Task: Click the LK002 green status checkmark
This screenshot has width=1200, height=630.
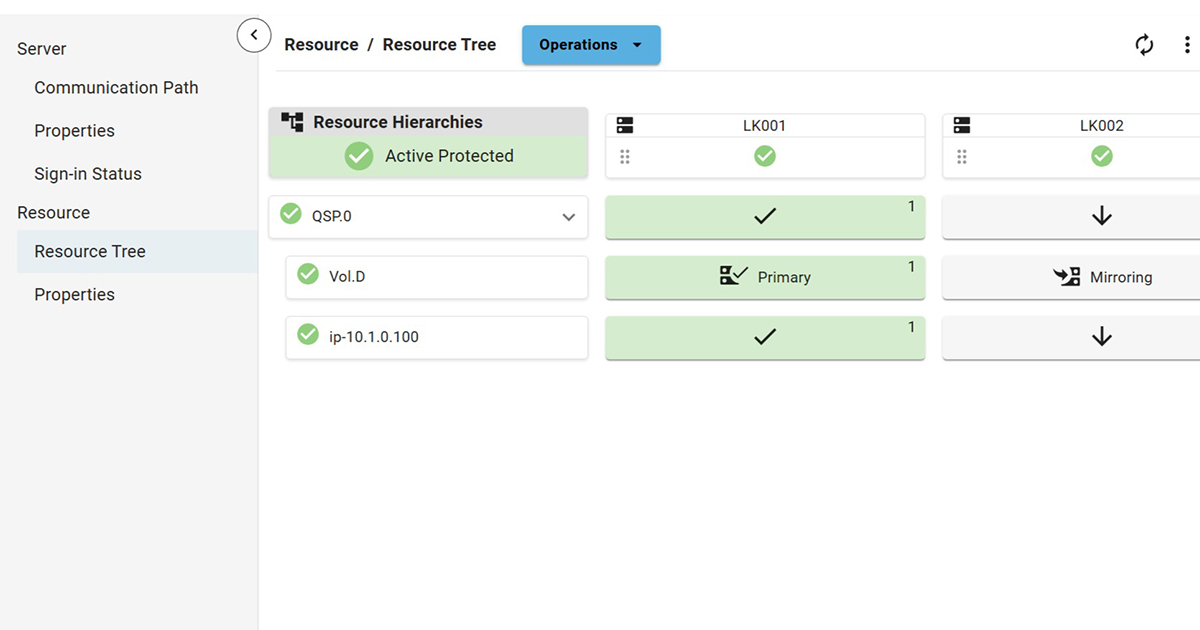Action: click(x=1101, y=157)
